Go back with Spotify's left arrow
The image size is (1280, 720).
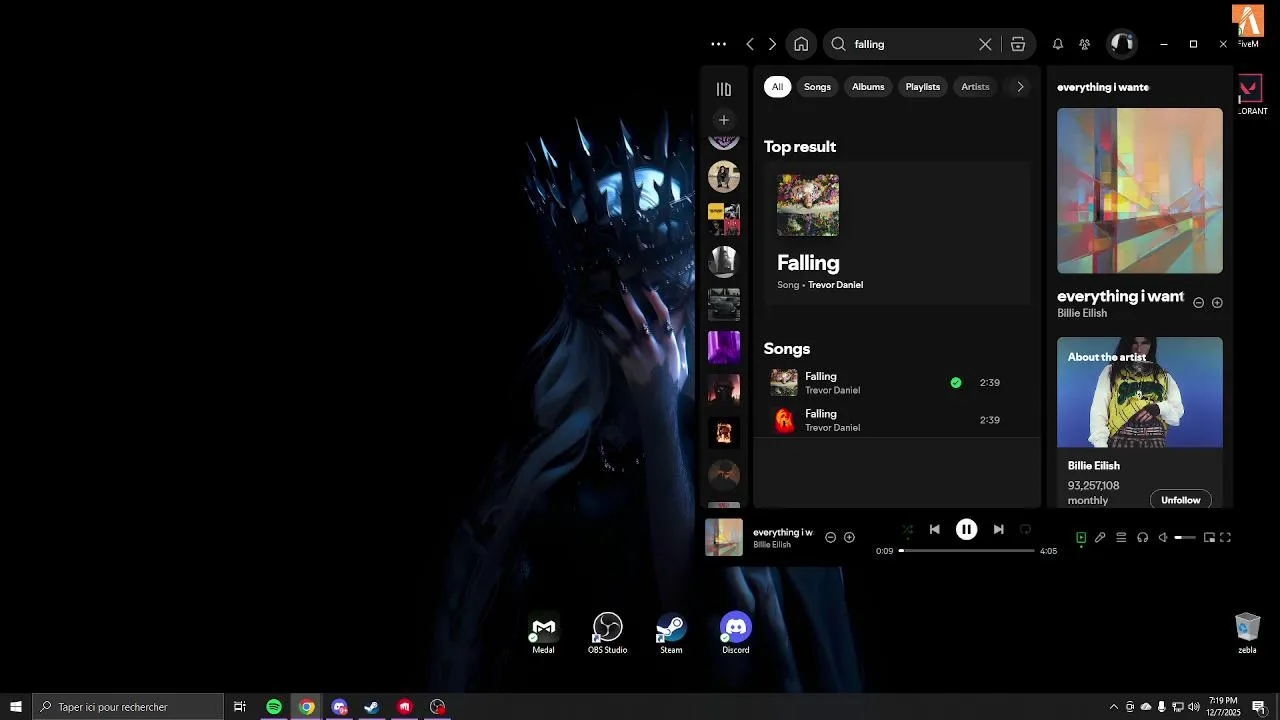[x=750, y=44]
